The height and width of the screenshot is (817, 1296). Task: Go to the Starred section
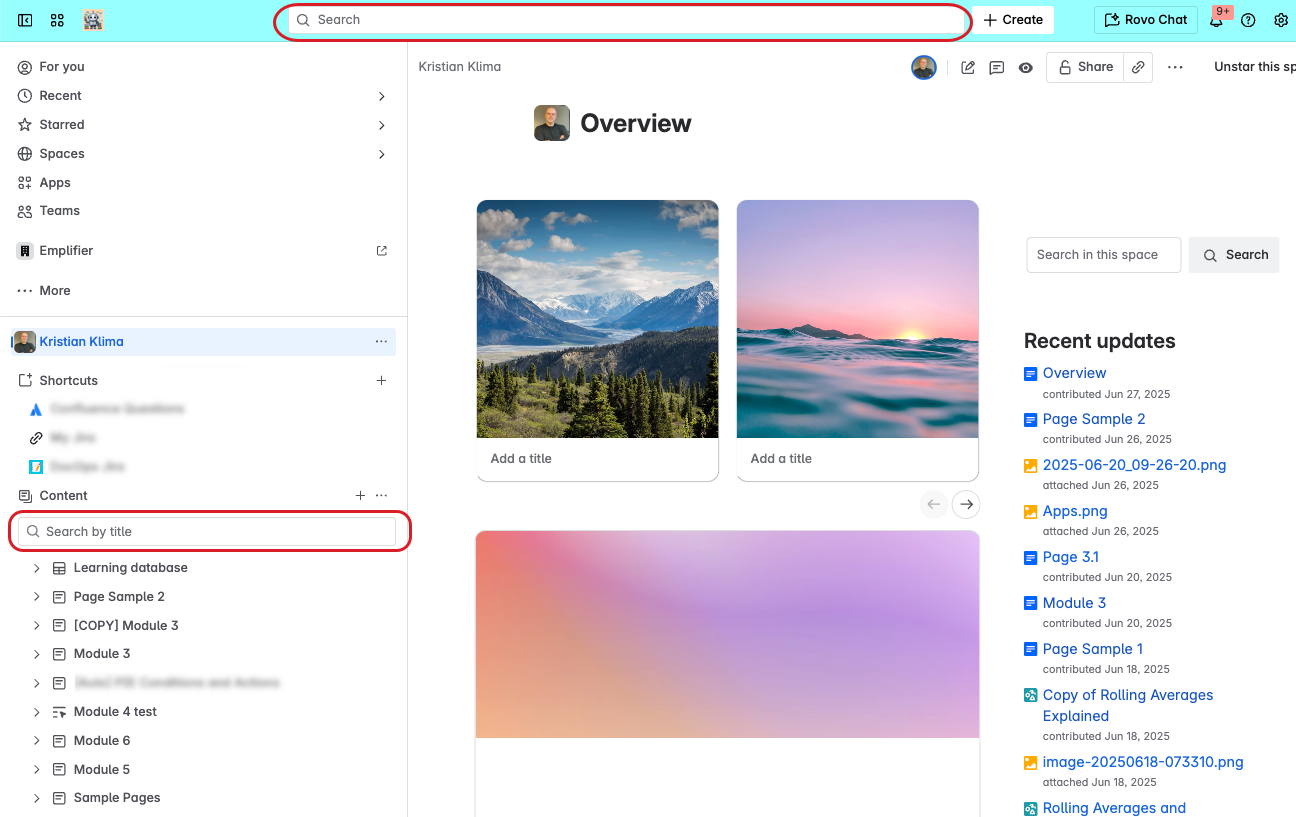click(61, 124)
